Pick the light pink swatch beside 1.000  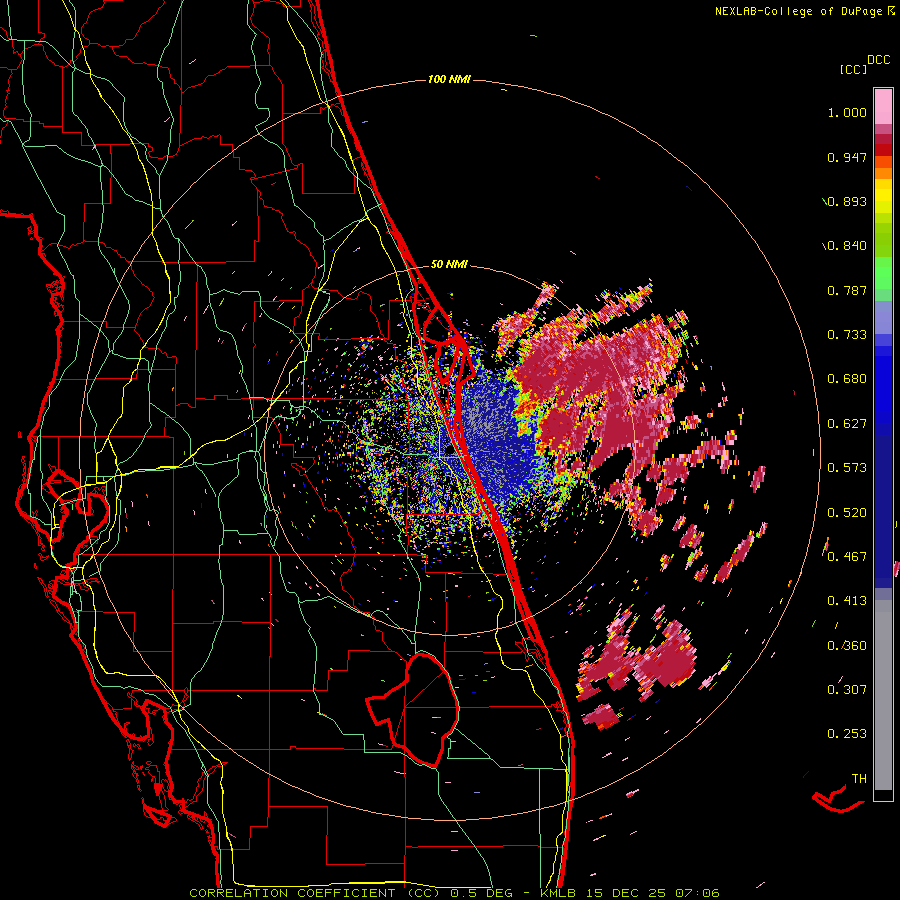[883, 107]
